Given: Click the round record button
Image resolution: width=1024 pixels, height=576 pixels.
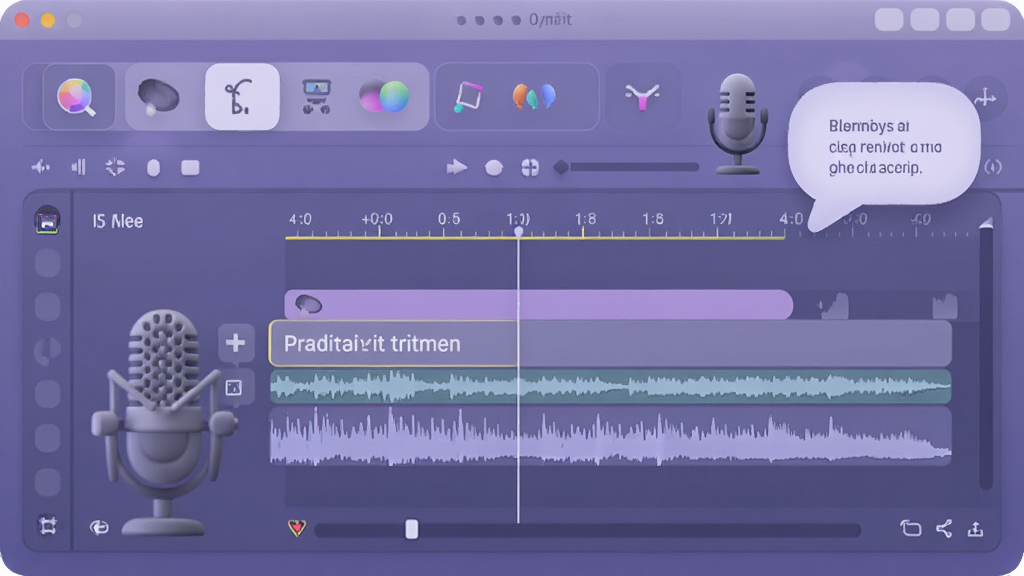Looking at the screenshot, I should point(494,168).
